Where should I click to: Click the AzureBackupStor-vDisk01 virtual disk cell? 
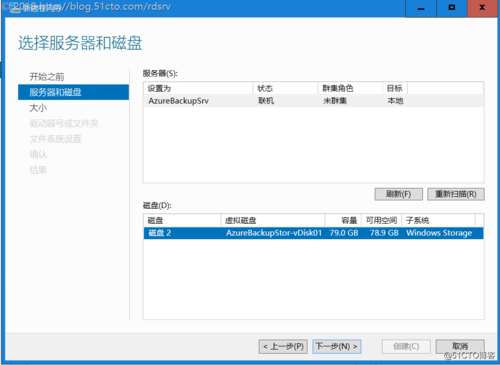click(274, 233)
